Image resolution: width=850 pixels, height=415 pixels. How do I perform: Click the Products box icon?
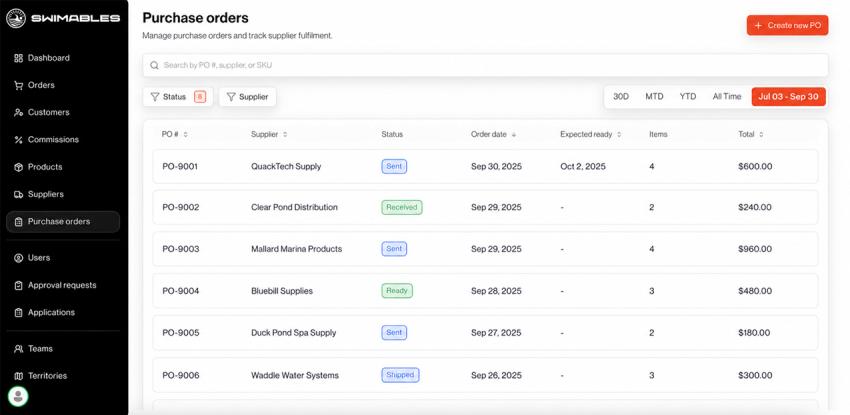(x=18, y=167)
